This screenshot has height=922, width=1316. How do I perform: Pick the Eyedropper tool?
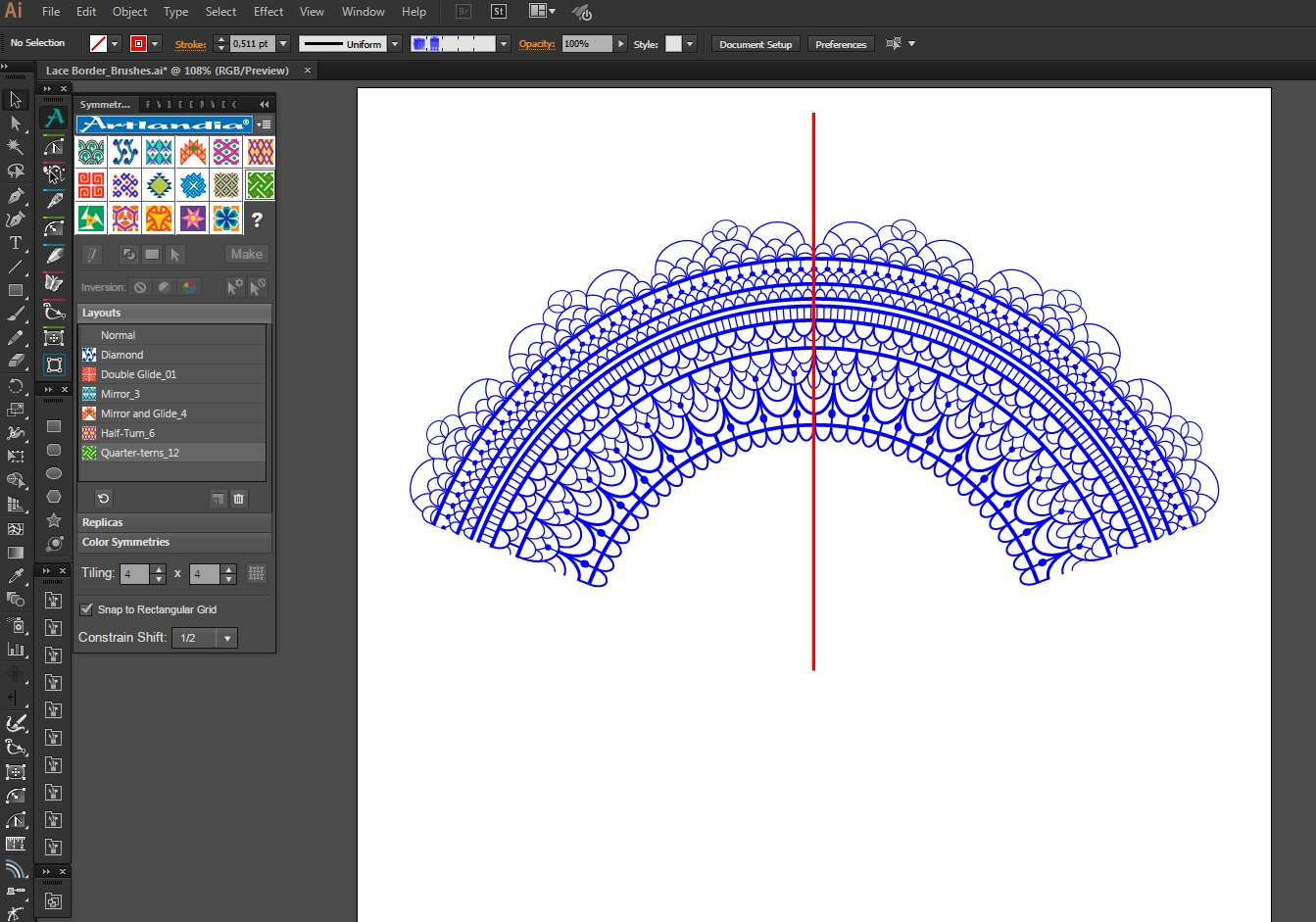16,576
